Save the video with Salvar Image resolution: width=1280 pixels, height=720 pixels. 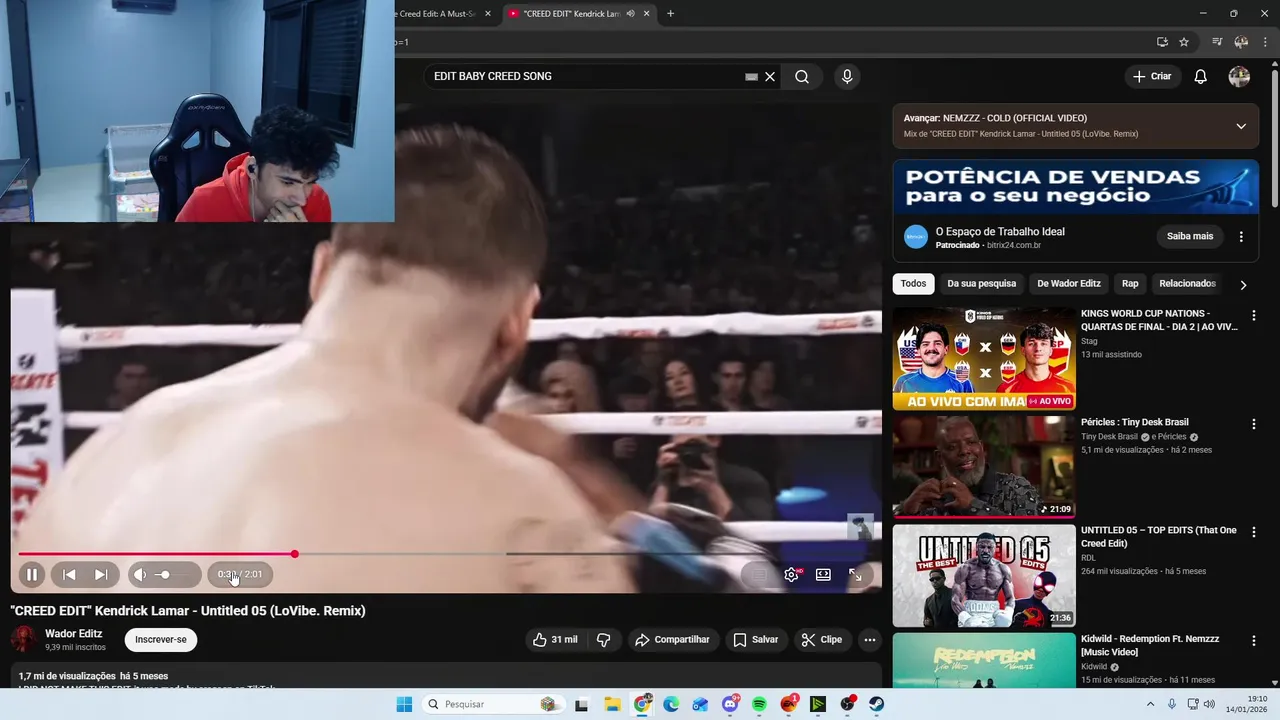click(756, 640)
